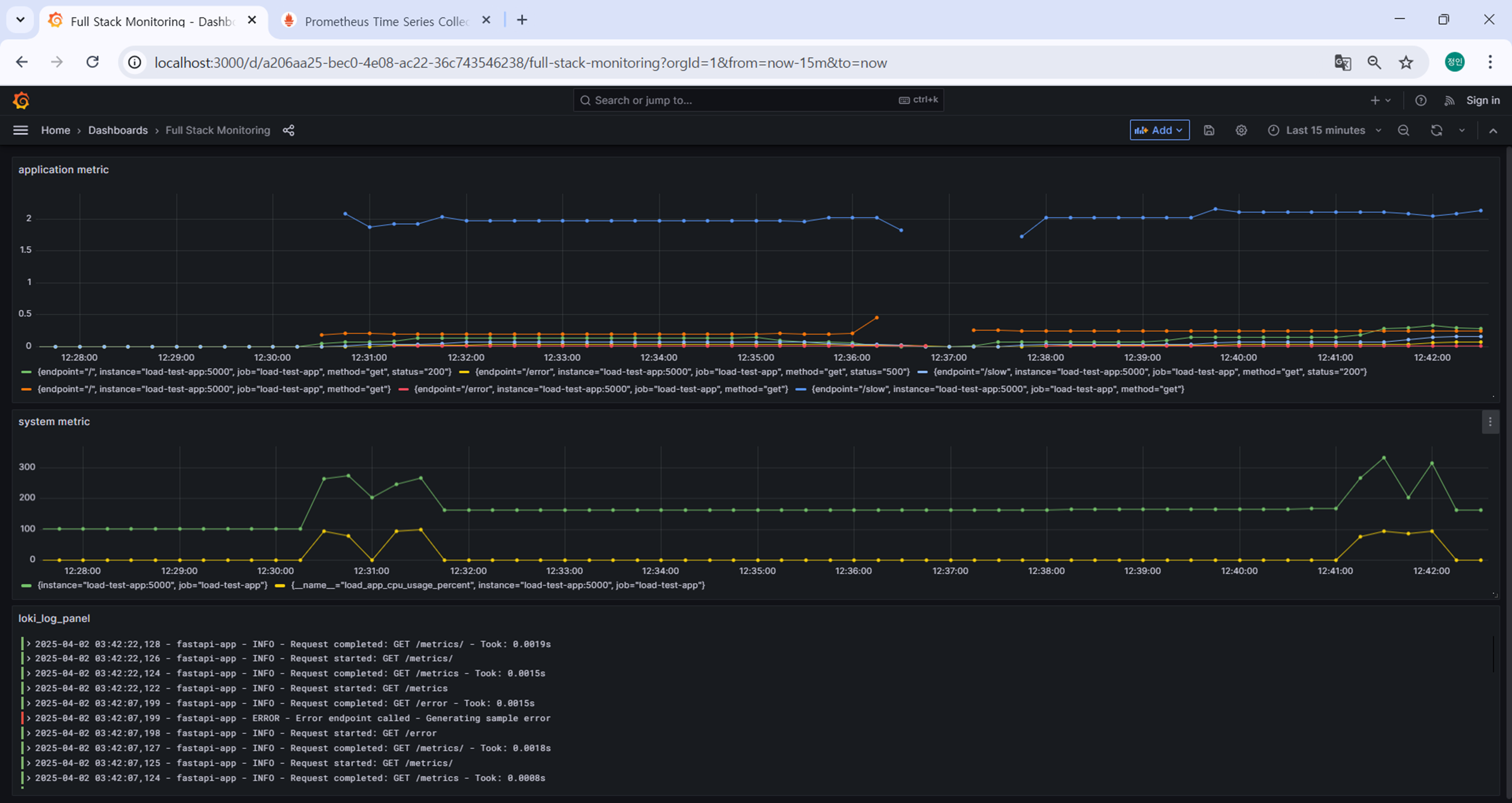1512x803 pixels.
Task: Click the zoom out time range icon
Action: [1404, 130]
